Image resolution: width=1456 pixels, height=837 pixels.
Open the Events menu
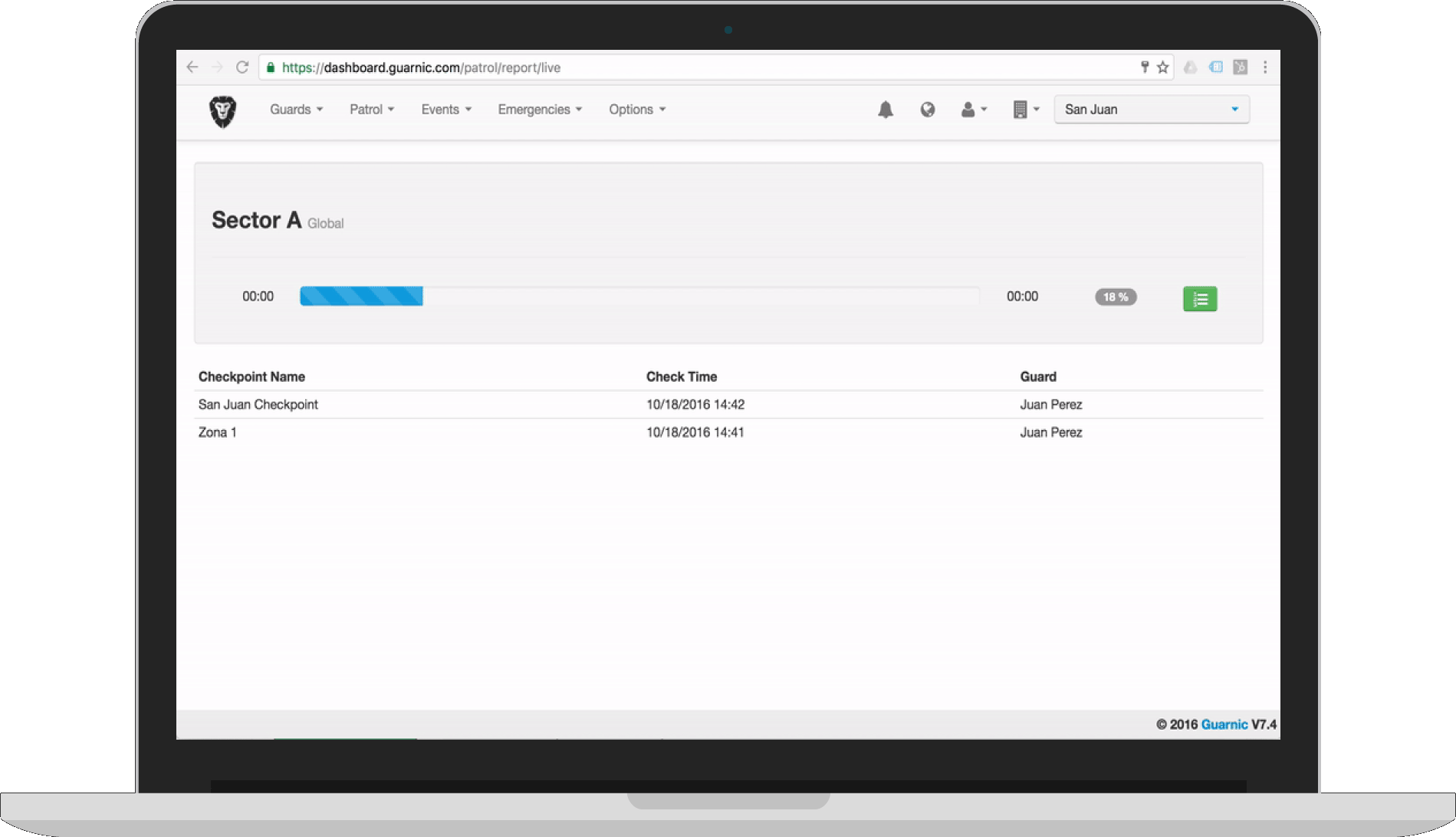point(446,110)
